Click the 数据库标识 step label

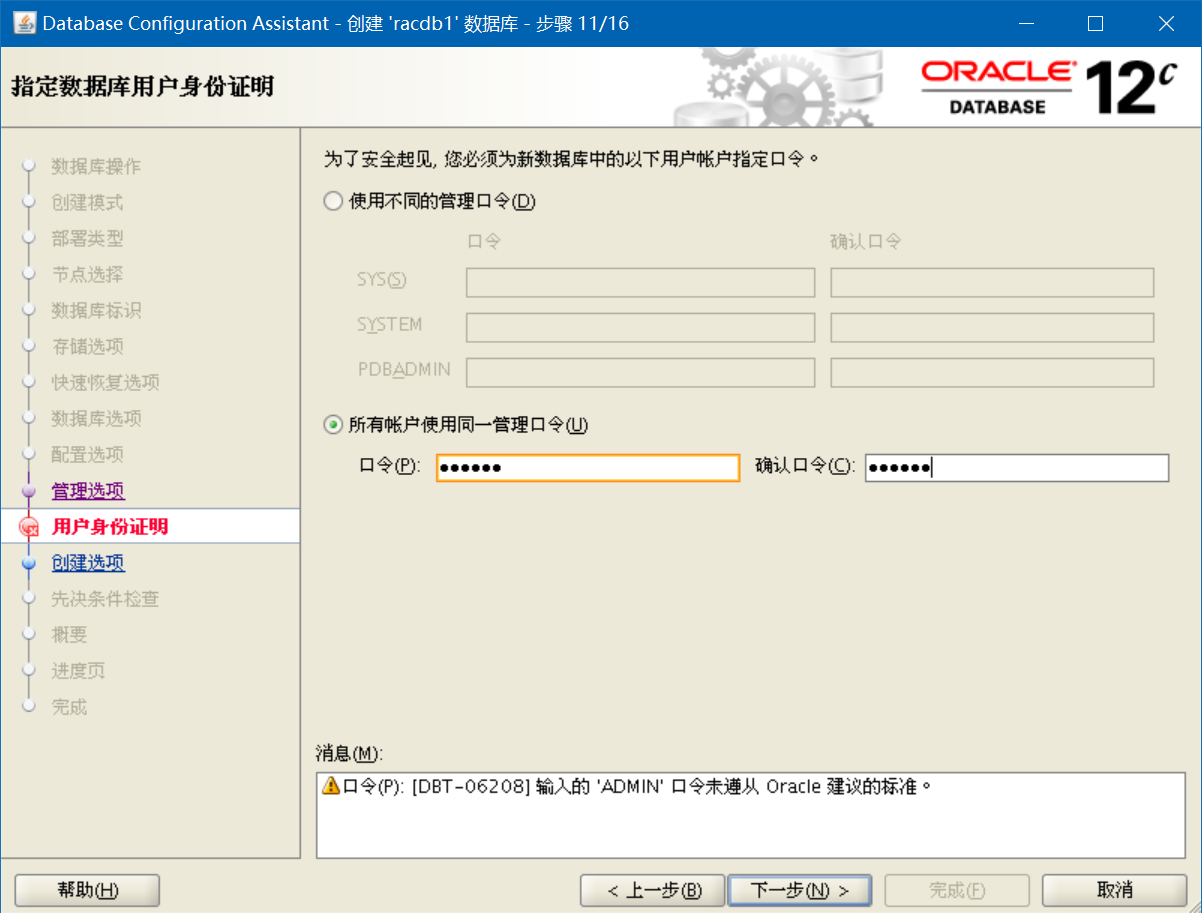coord(96,311)
